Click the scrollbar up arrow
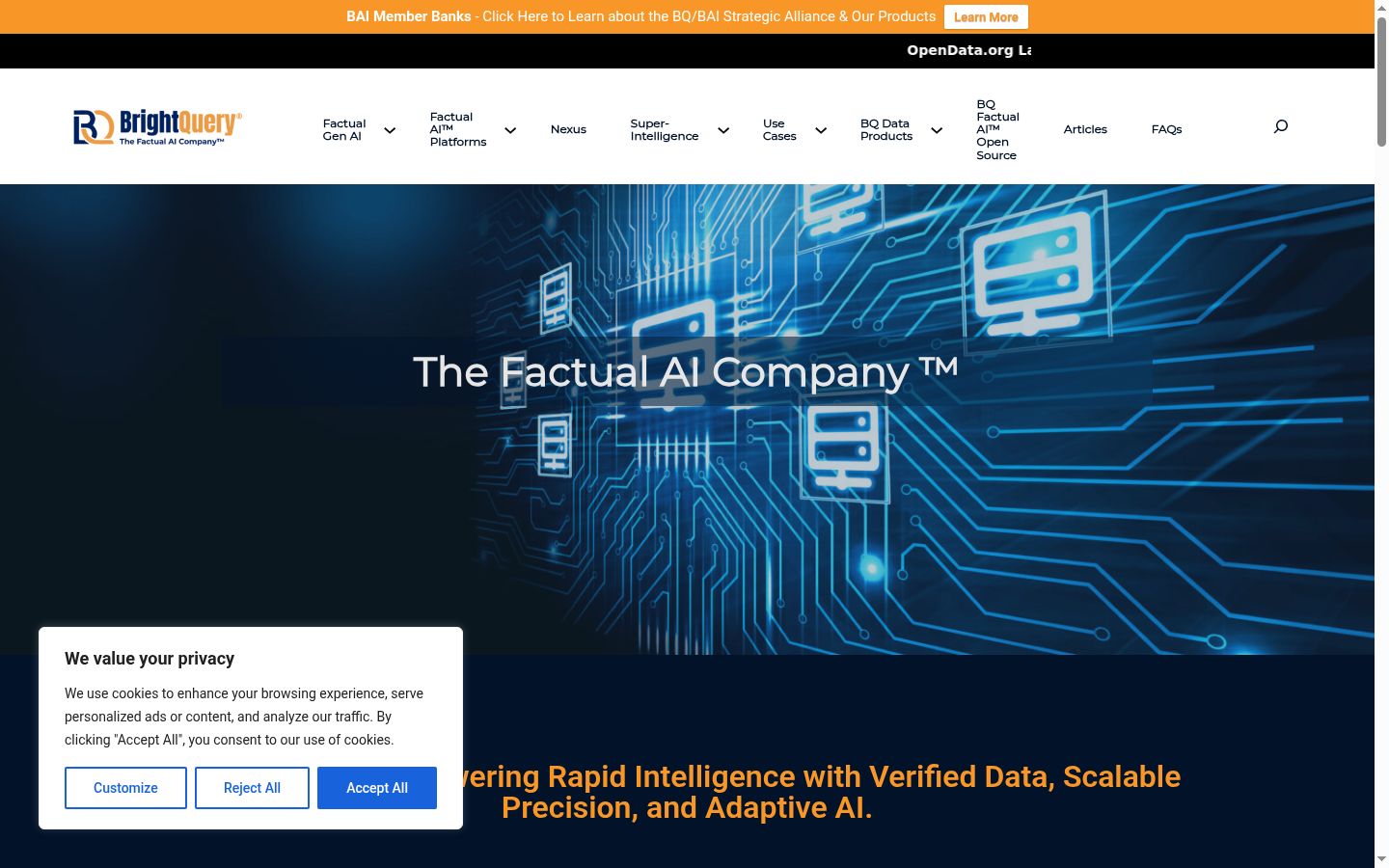The image size is (1389, 868). click(x=1381, y=7)
